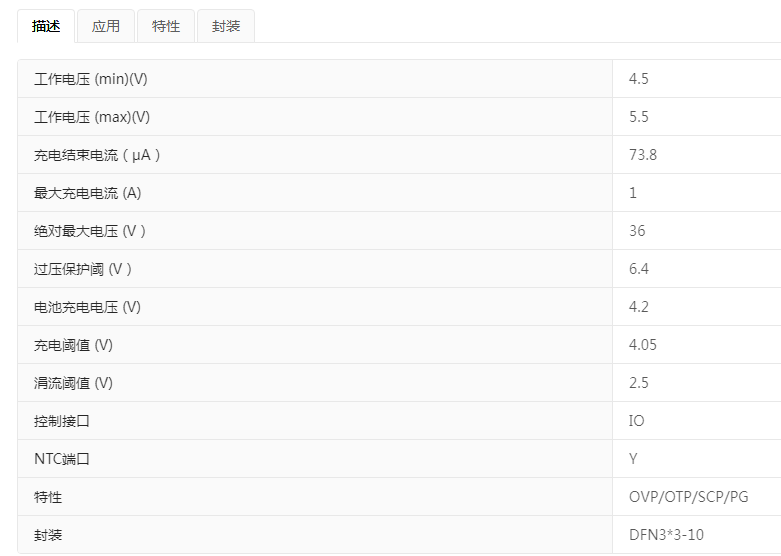
Task: Select the 特性 tab
Action: pyautogui.click(x=166, y=27)
